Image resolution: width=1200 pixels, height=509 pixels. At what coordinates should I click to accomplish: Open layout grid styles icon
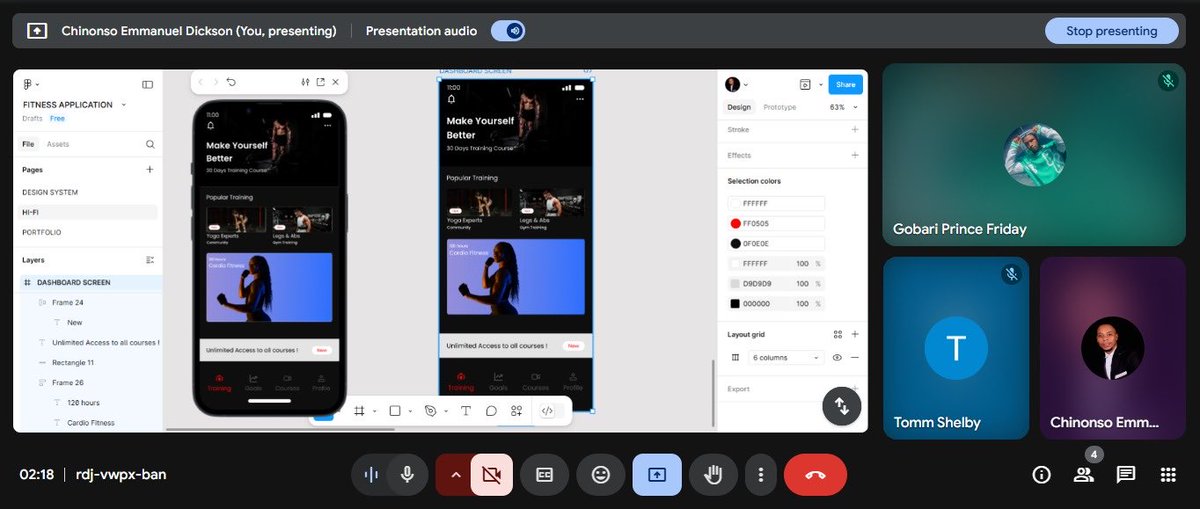coord(838,334)
